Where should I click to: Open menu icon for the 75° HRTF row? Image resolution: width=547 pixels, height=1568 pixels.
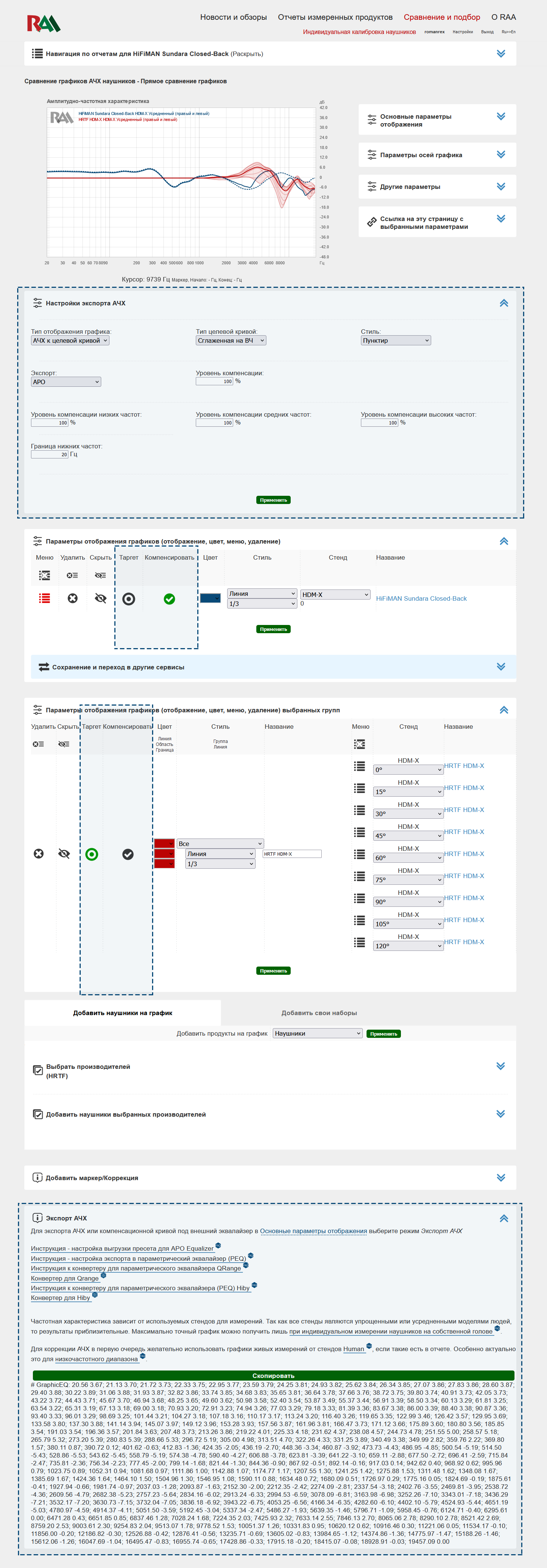pos(359,876)
